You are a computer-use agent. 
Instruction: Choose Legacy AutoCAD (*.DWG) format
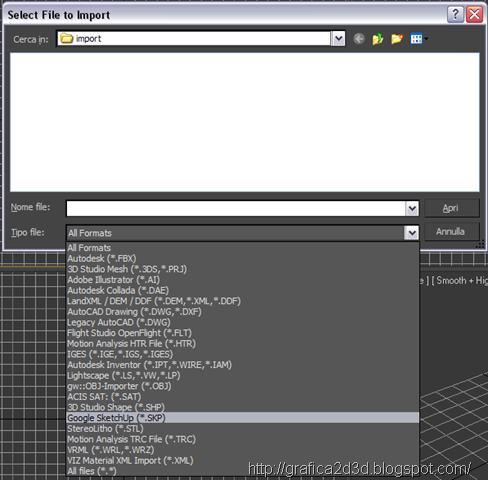242,322
